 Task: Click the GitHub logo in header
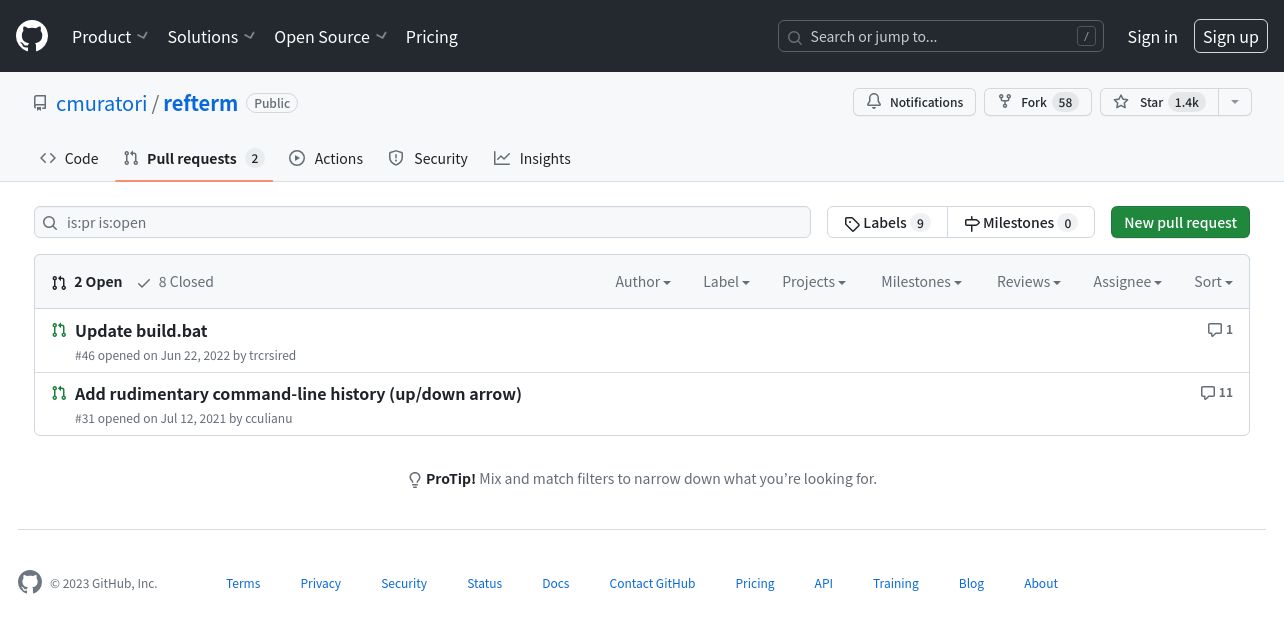32,37
